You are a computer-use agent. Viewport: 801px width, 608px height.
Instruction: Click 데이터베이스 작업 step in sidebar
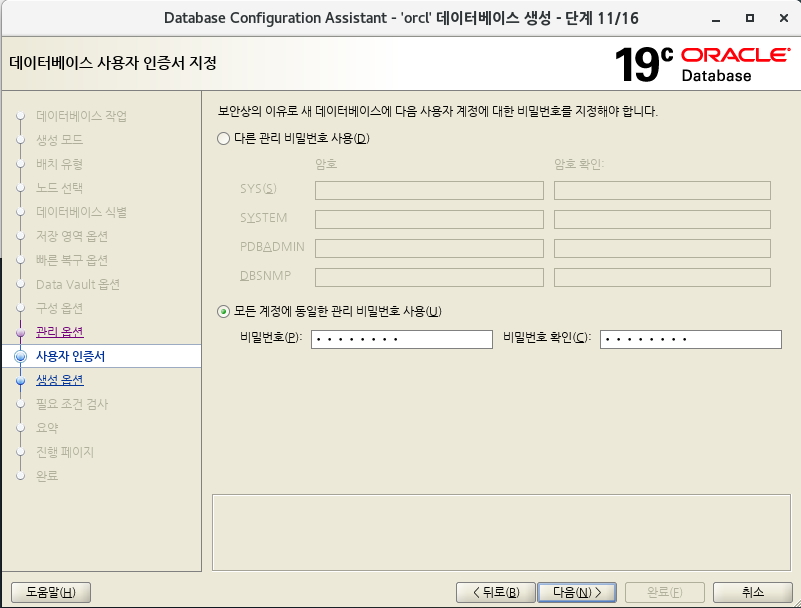[81, 116]
